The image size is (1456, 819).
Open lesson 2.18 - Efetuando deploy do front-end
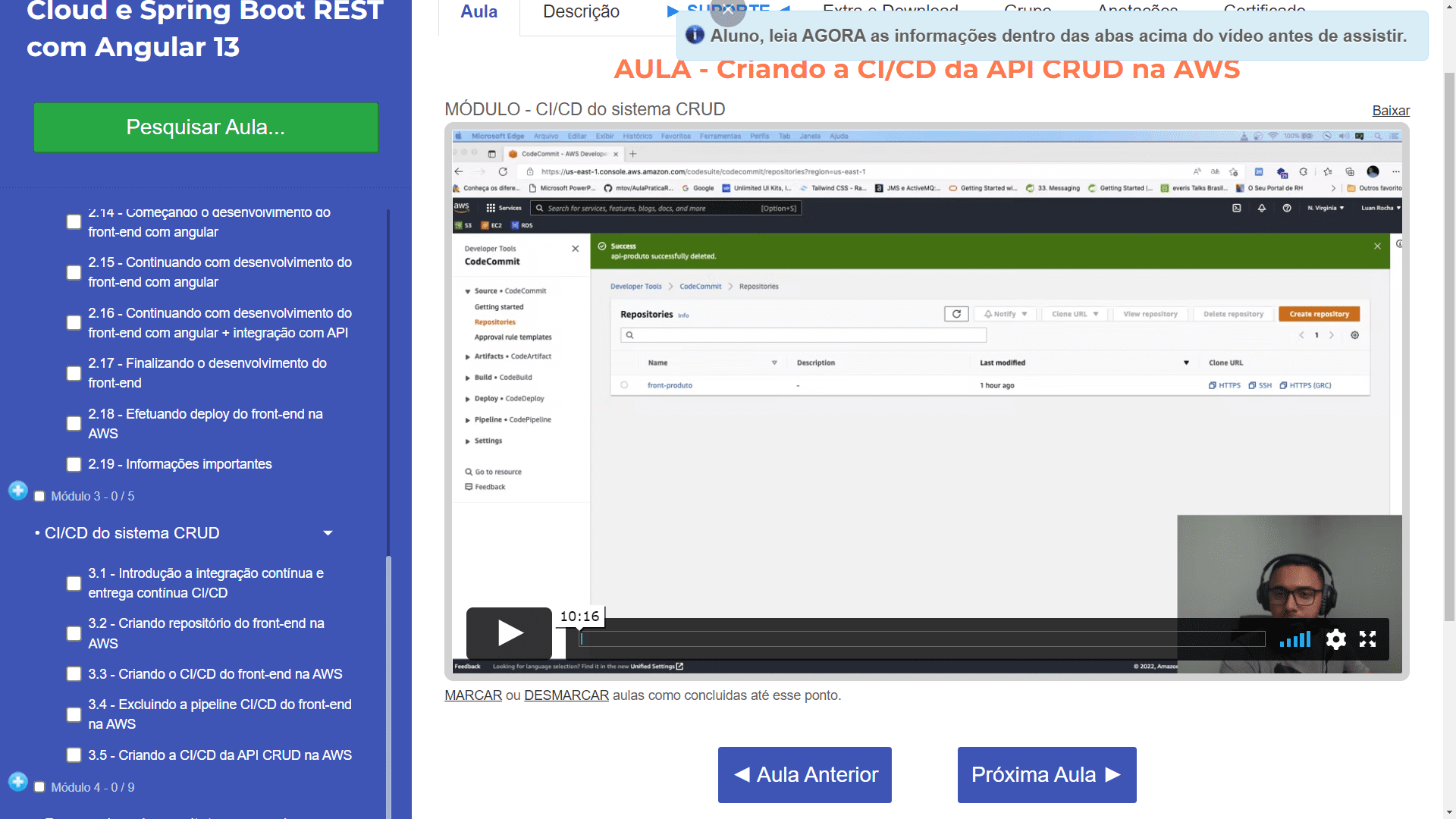point(206,424)
